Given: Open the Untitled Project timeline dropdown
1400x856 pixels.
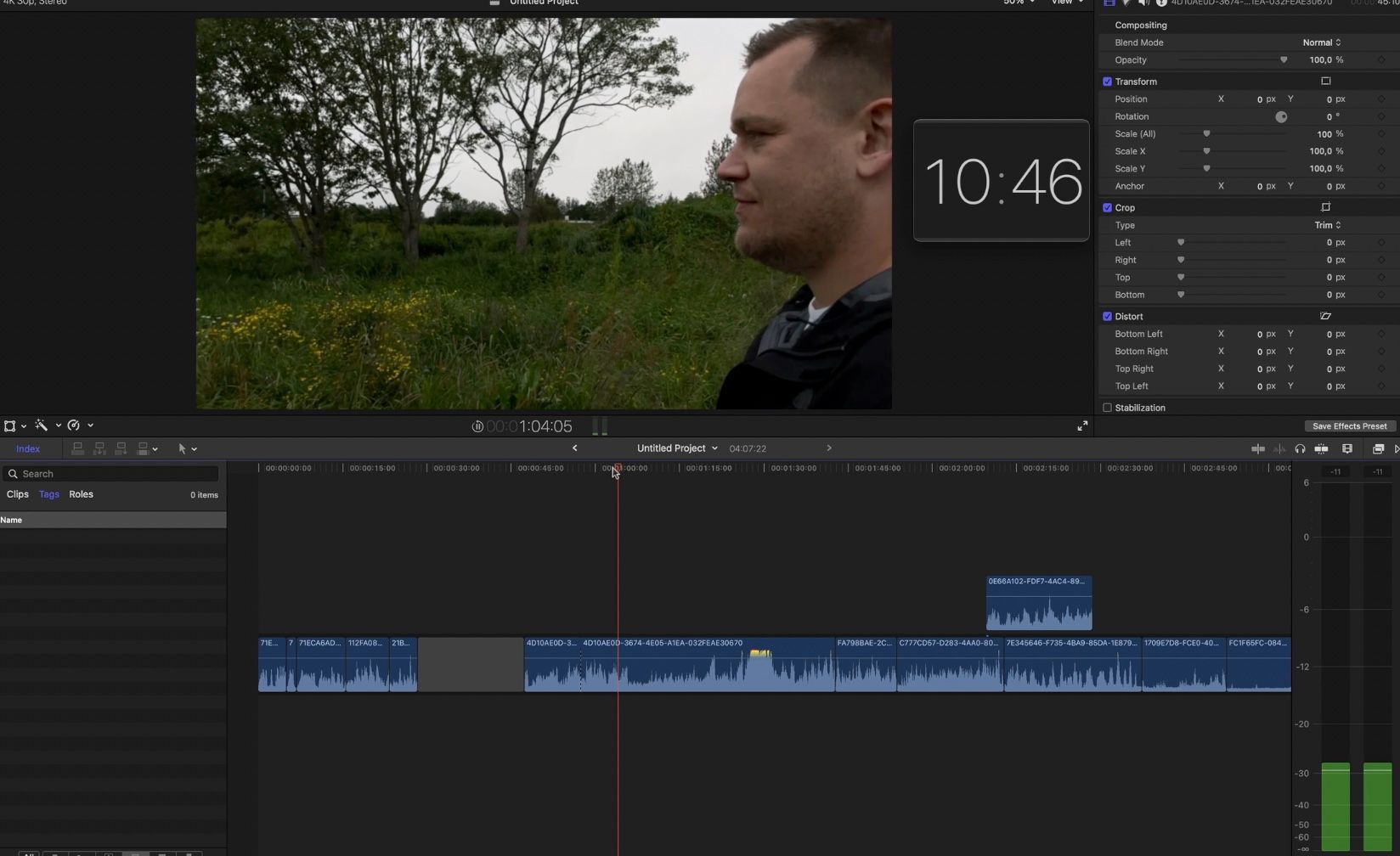Looking at the screenshot, I should click(x=677, y=448).
